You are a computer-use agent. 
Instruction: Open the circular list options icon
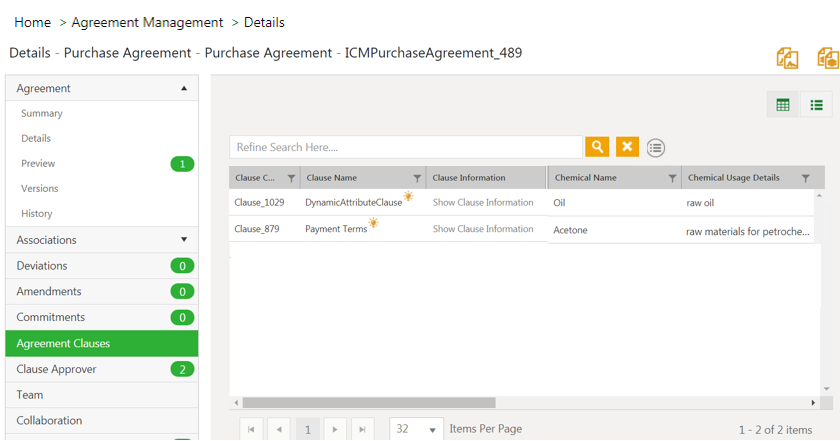pos(655,148)
